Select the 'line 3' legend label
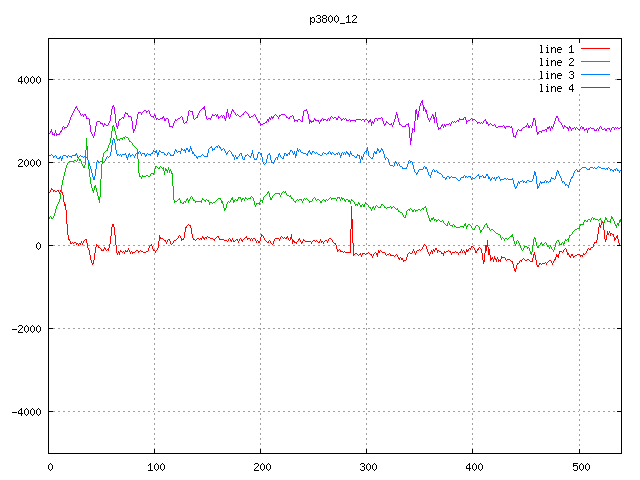 tap(556, 76)
